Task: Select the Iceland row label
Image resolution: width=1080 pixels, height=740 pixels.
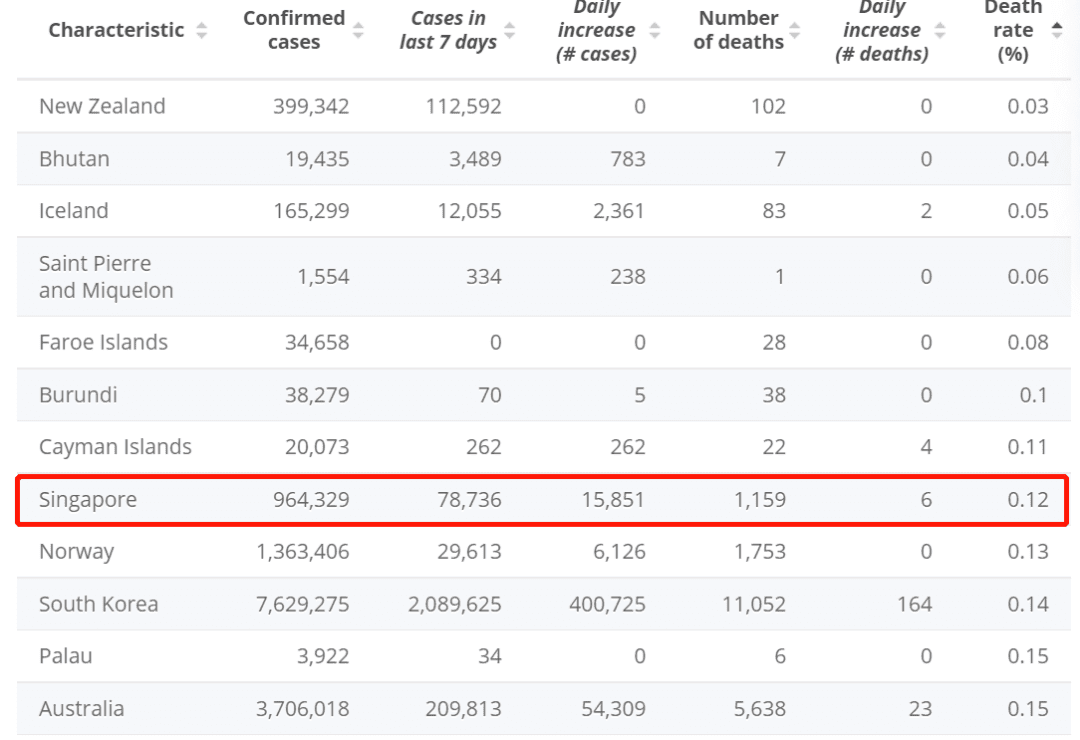Action: [74, 211]
